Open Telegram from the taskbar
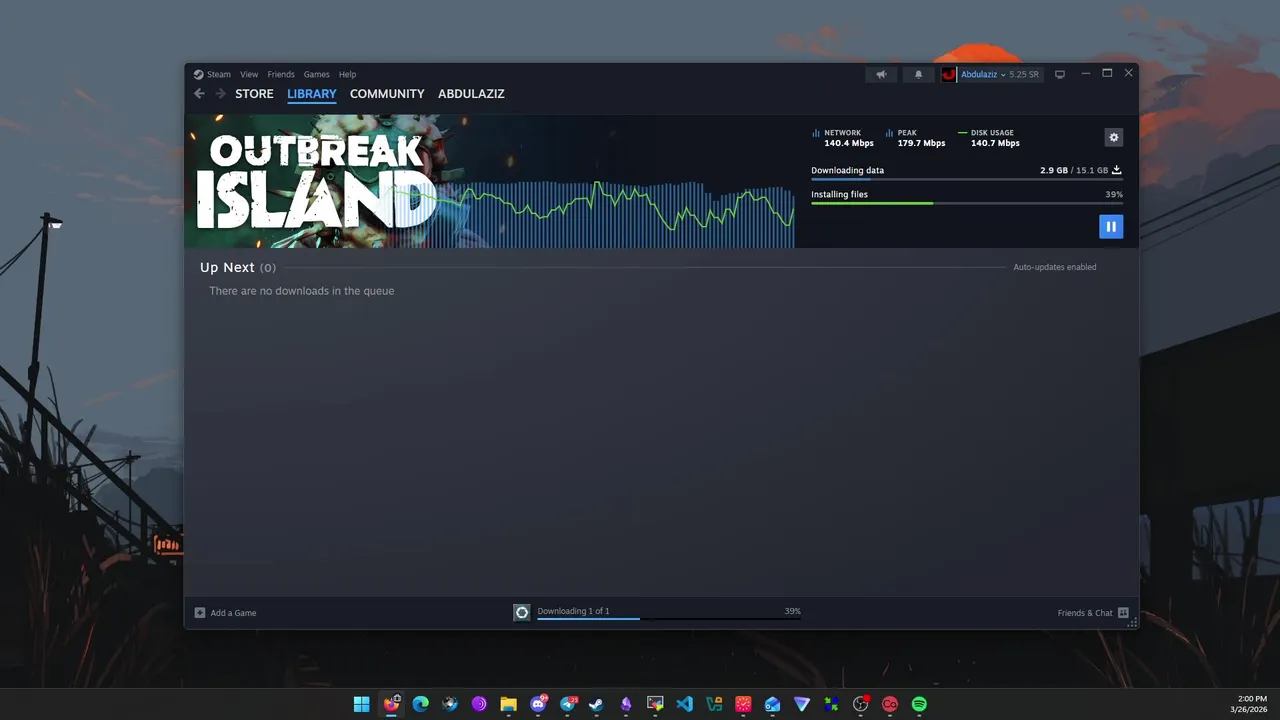 (567, 704)
